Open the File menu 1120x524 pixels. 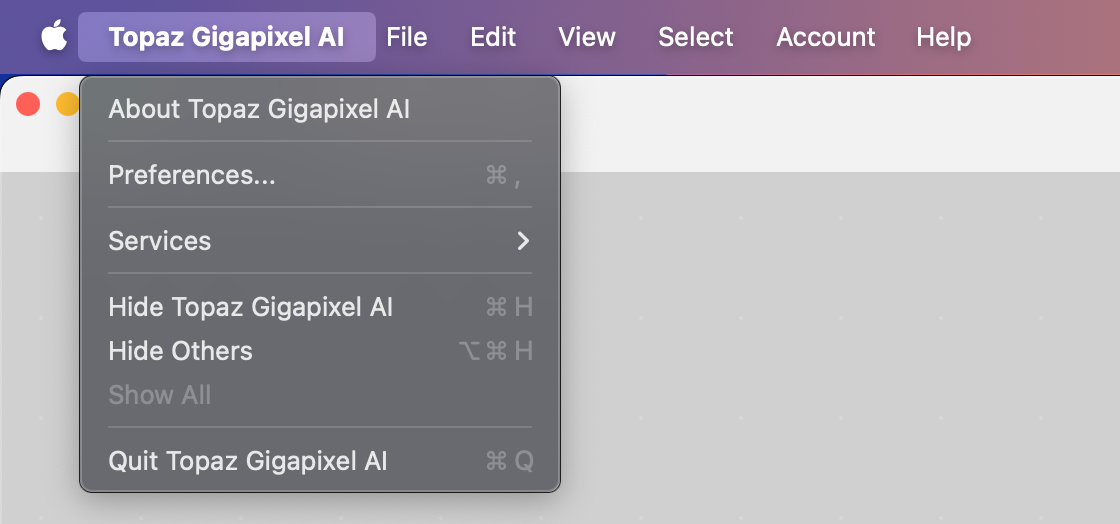click(x=406, y=36)
